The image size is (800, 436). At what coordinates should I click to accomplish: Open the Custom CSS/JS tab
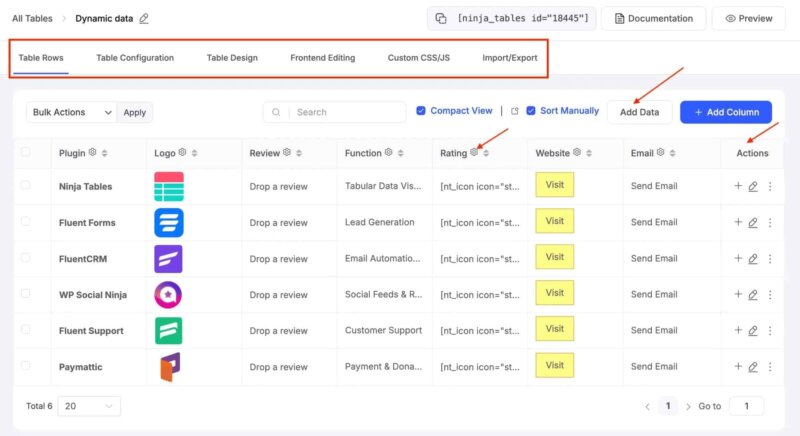419,58
